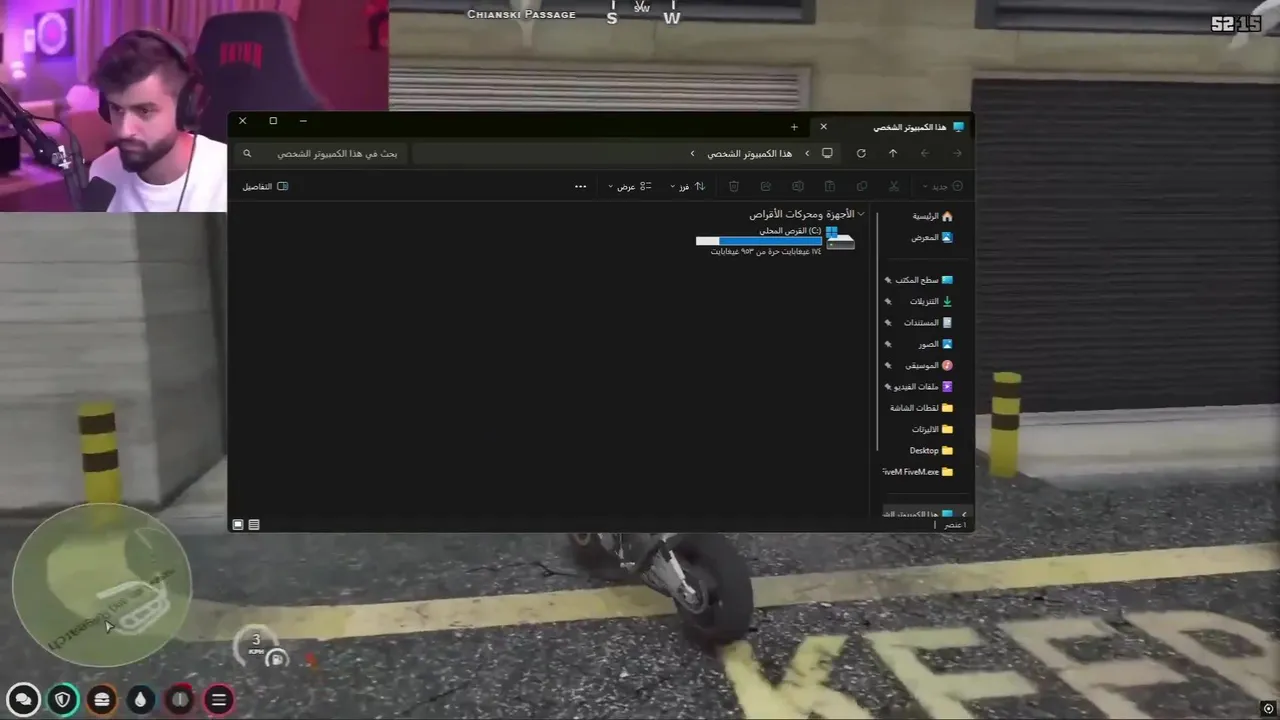This screenshot has height=720, width=1280.
Task: Click the C: drive storage usage bar
Action: 758,241
